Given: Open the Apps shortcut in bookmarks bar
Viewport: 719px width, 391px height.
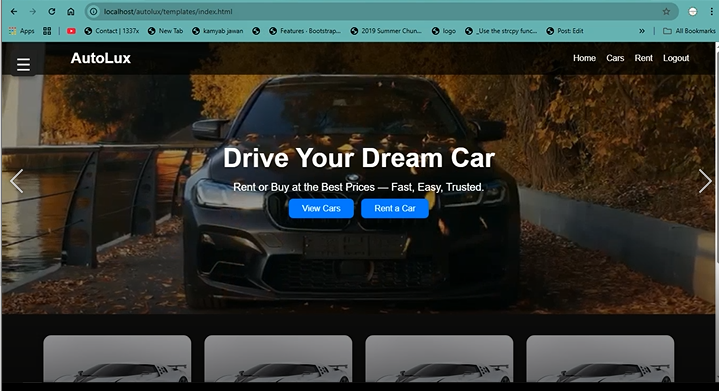Looking at the screenshot, I should click(x=22, y=31).
